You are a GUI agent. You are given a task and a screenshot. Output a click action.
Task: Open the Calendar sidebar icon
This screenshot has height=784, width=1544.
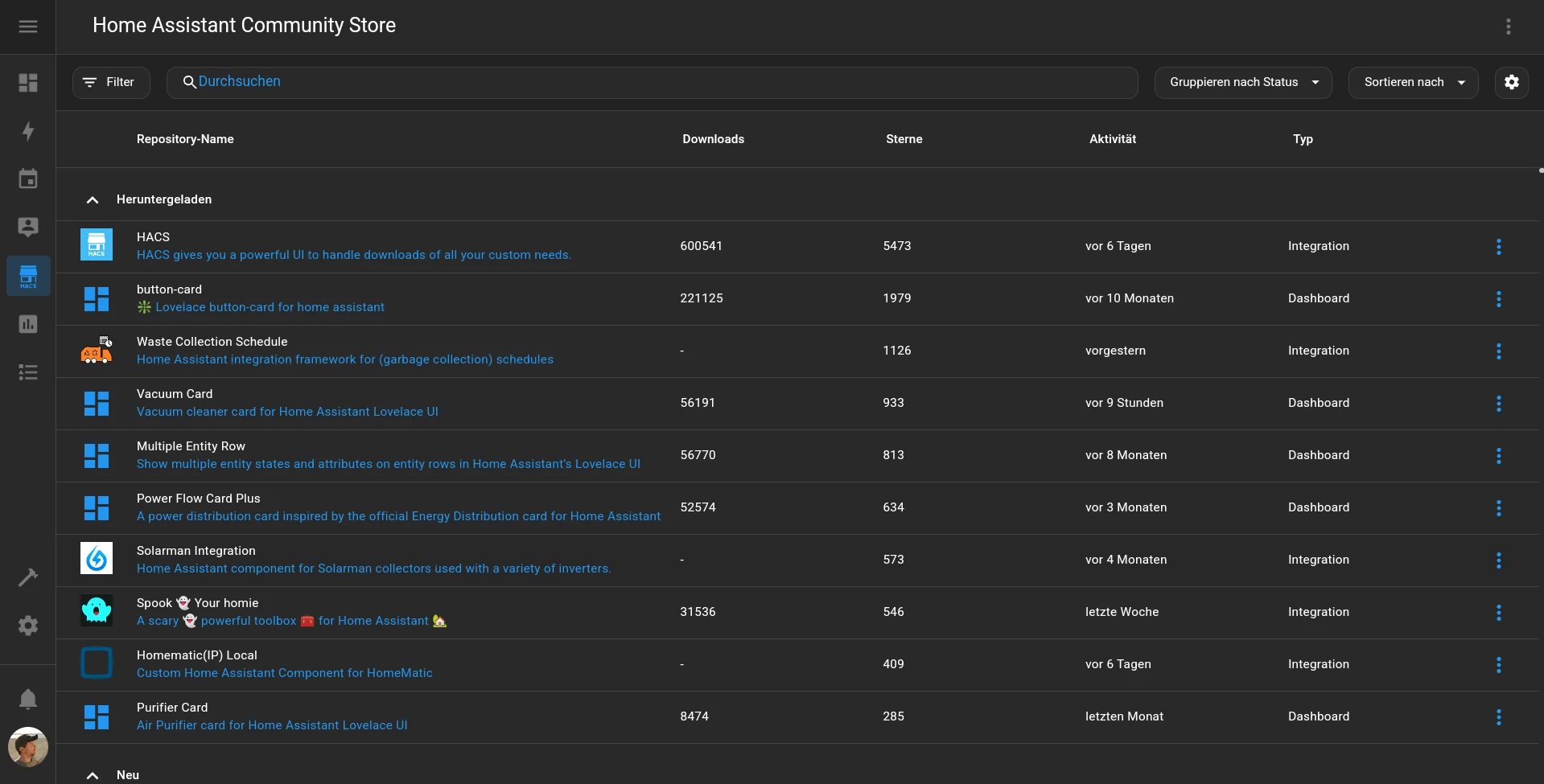point(28,179)
